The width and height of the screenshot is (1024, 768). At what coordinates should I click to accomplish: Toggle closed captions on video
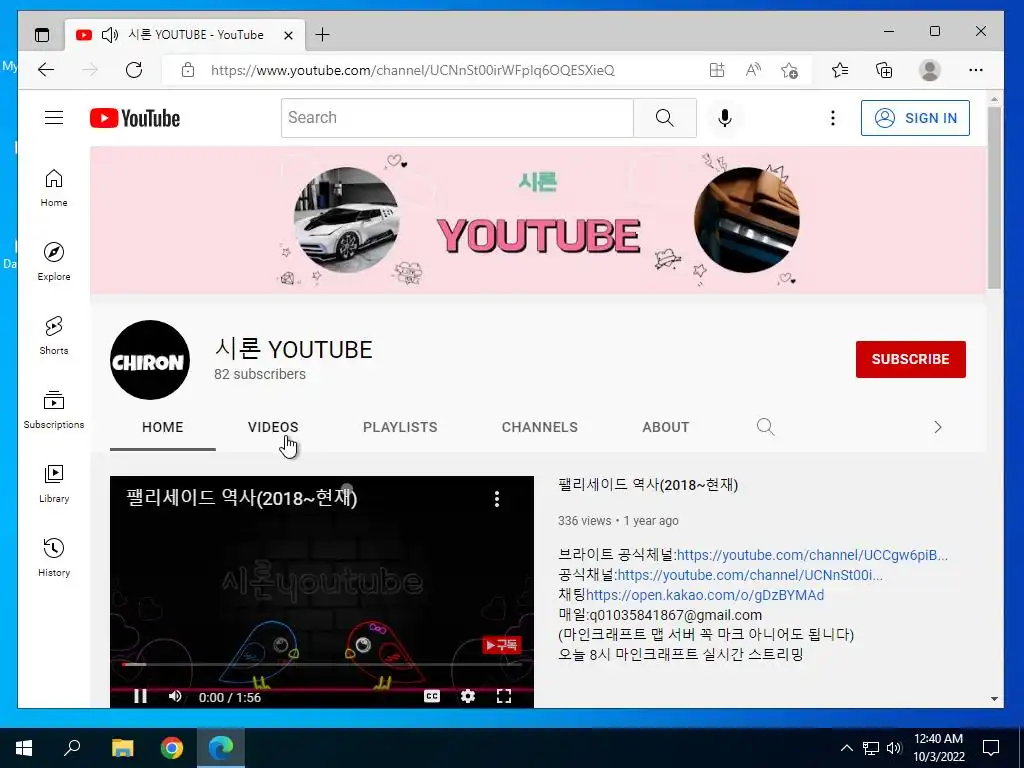[432, 696]
